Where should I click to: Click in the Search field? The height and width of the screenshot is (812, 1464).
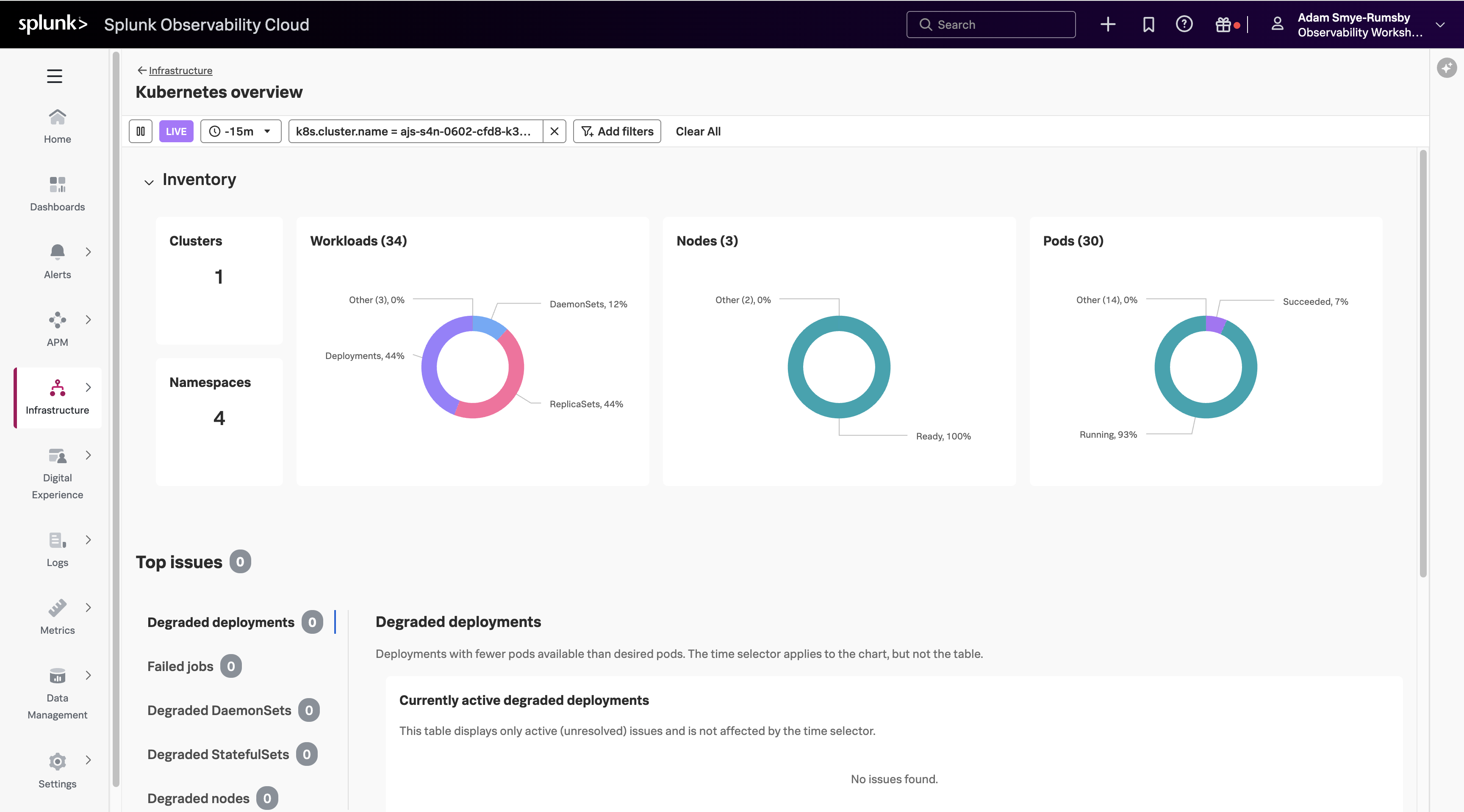(990, 25)
